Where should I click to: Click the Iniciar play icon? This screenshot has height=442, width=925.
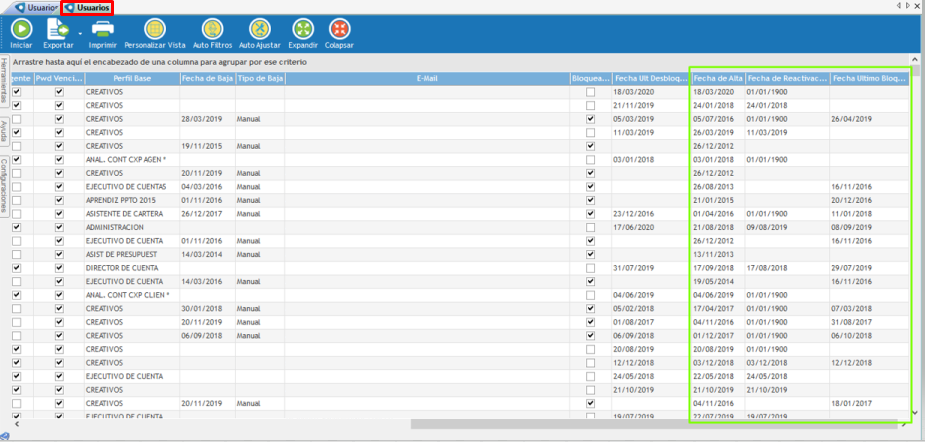tap(21, 29)
